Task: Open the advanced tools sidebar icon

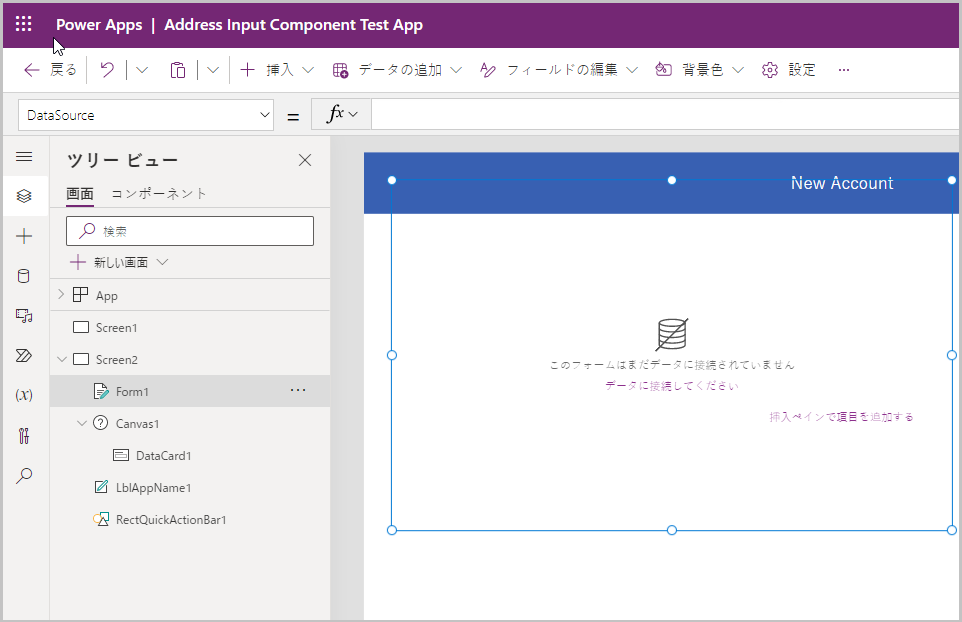Action: [24, 436]
